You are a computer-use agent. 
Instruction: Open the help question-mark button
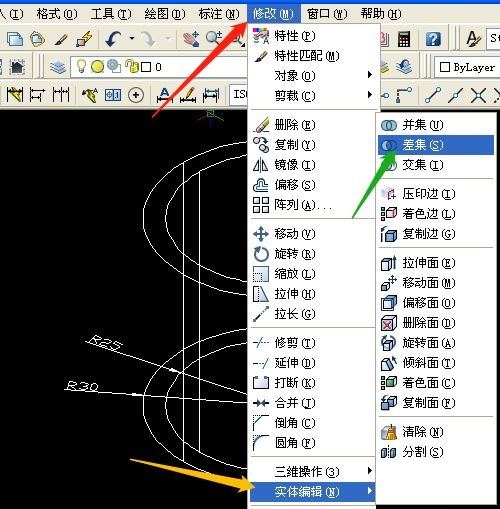tap(433, 39)
